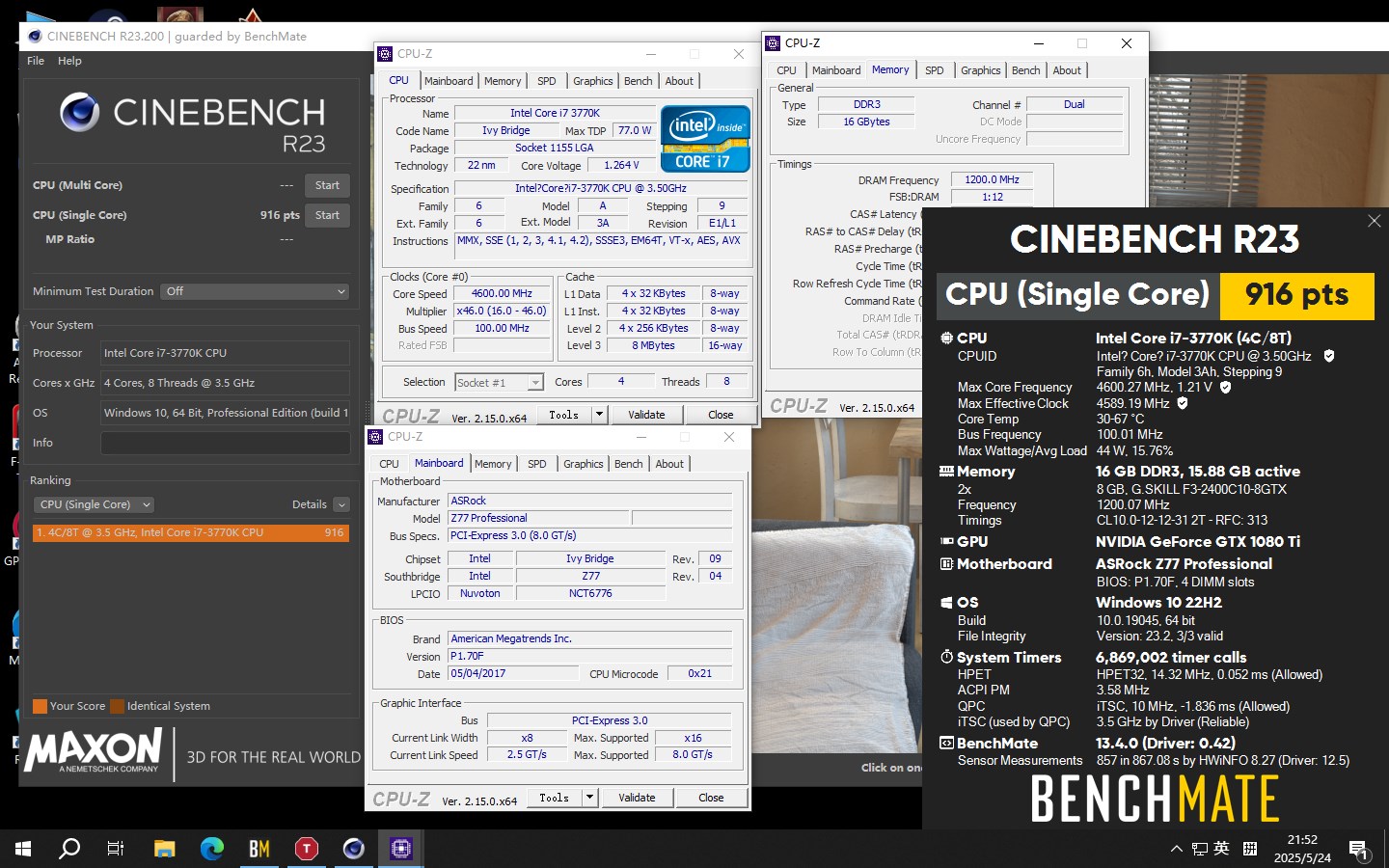Open About tab in Memory CPU-Z window
The image size is (1389, 868).
[x=1067, y=70]
